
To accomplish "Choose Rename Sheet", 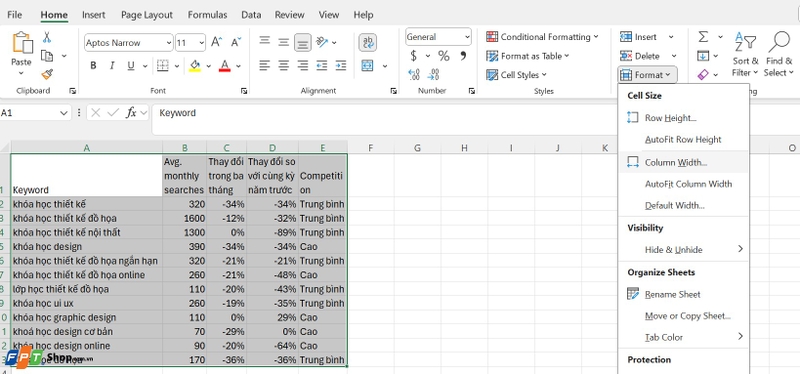I will 684,294.
